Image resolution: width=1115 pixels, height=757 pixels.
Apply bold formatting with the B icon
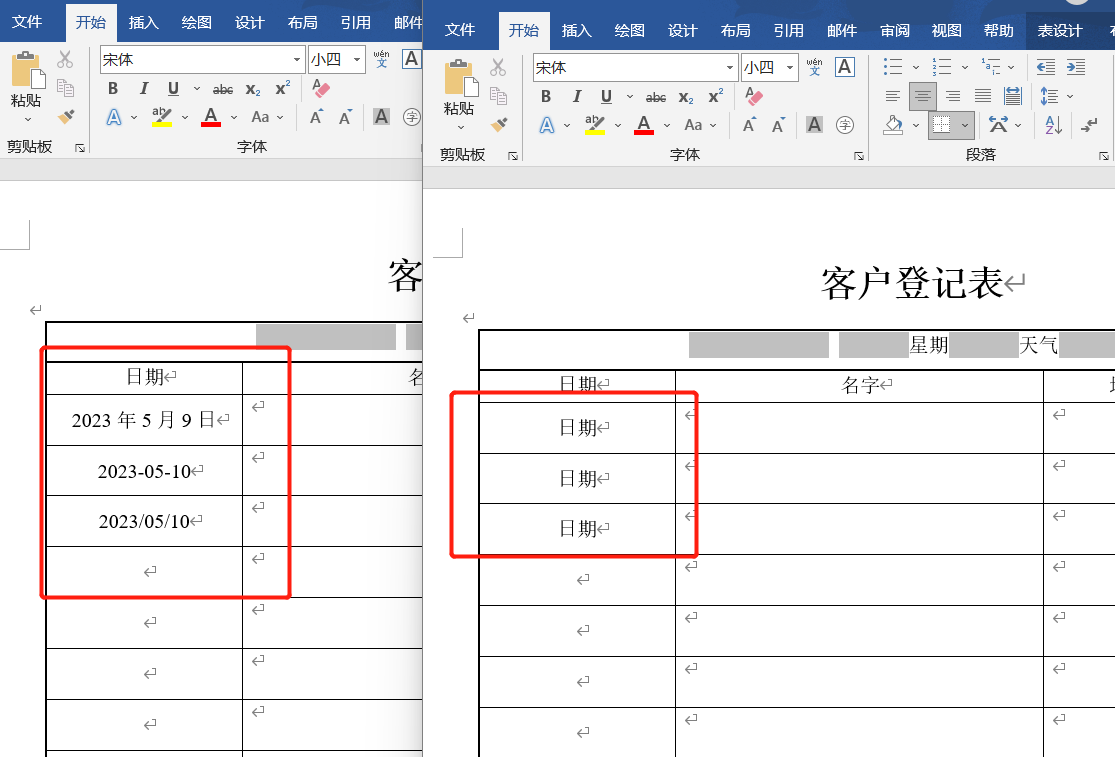[546, 96]
